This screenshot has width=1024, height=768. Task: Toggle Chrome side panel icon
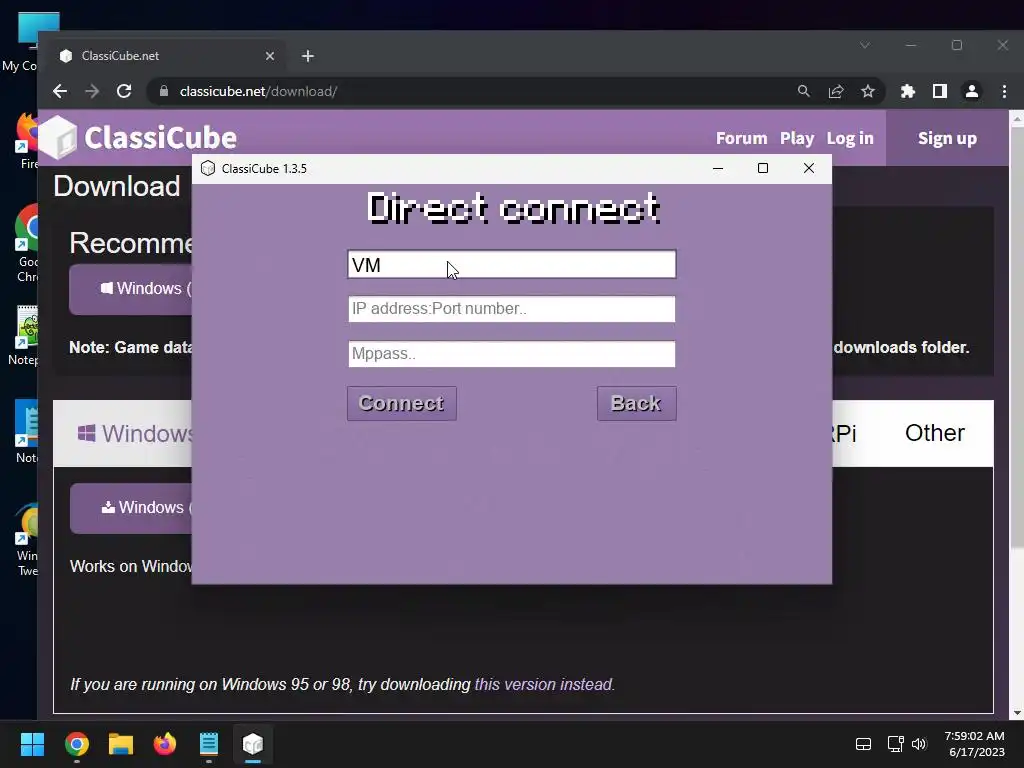[940, 91]
